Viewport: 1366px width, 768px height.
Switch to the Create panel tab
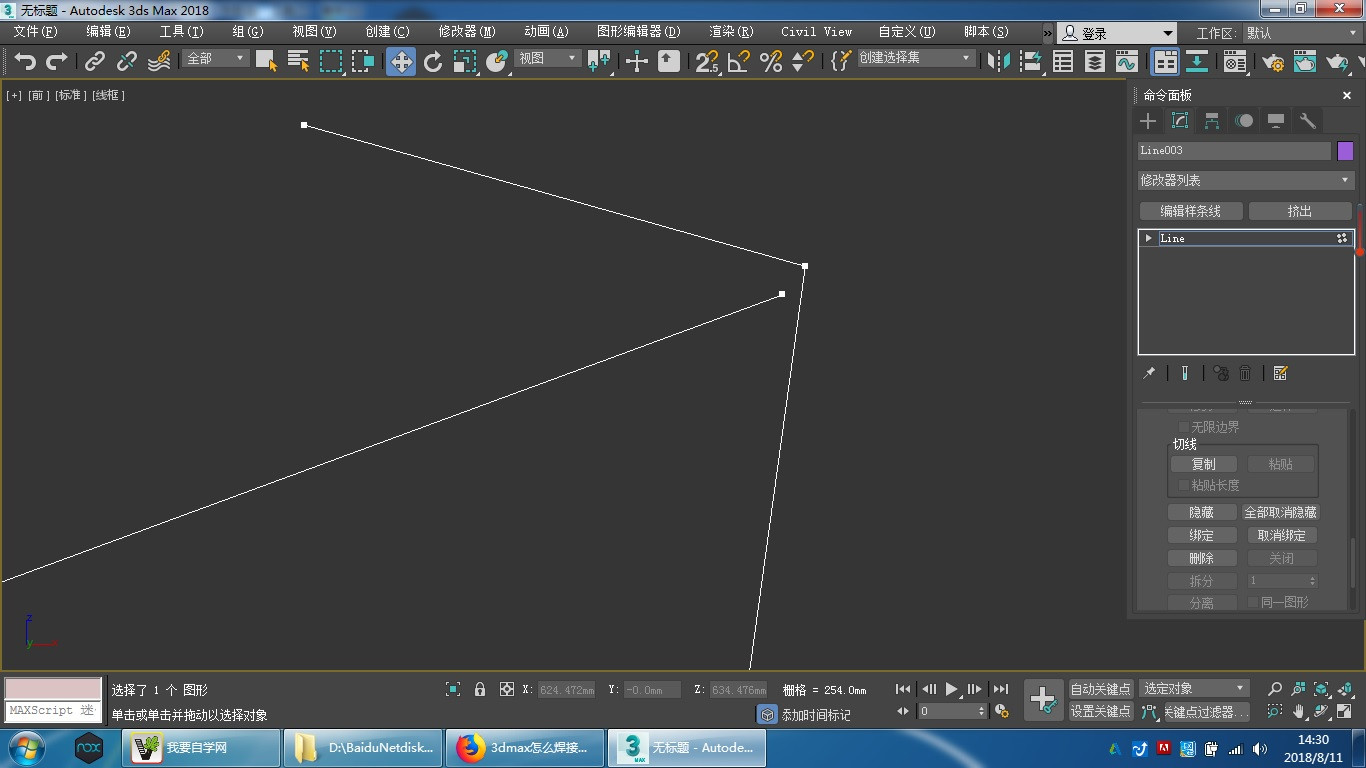[x=1148, y=121]
